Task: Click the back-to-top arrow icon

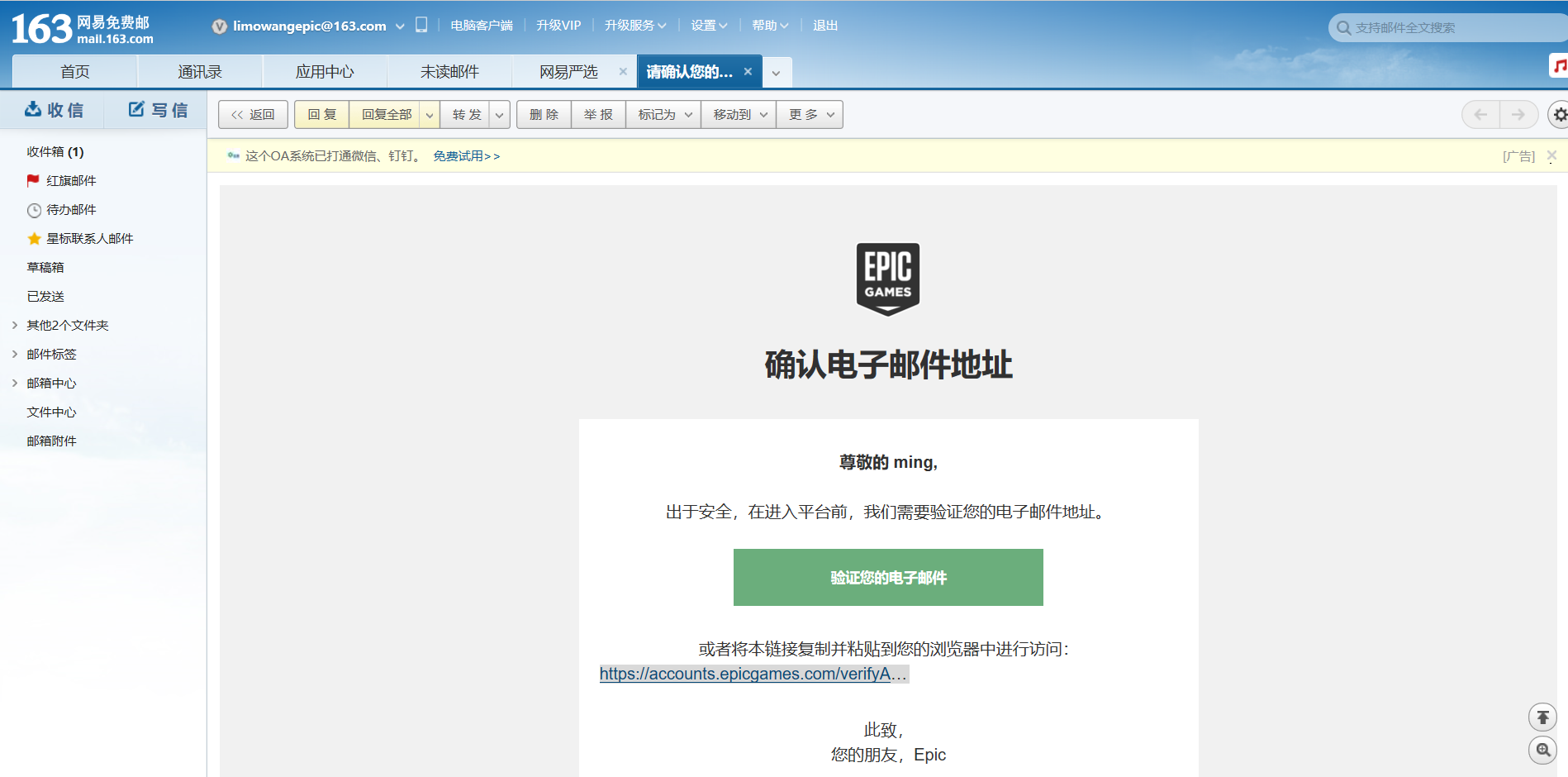Action: pyautogui.click(x=1542, y=717)
